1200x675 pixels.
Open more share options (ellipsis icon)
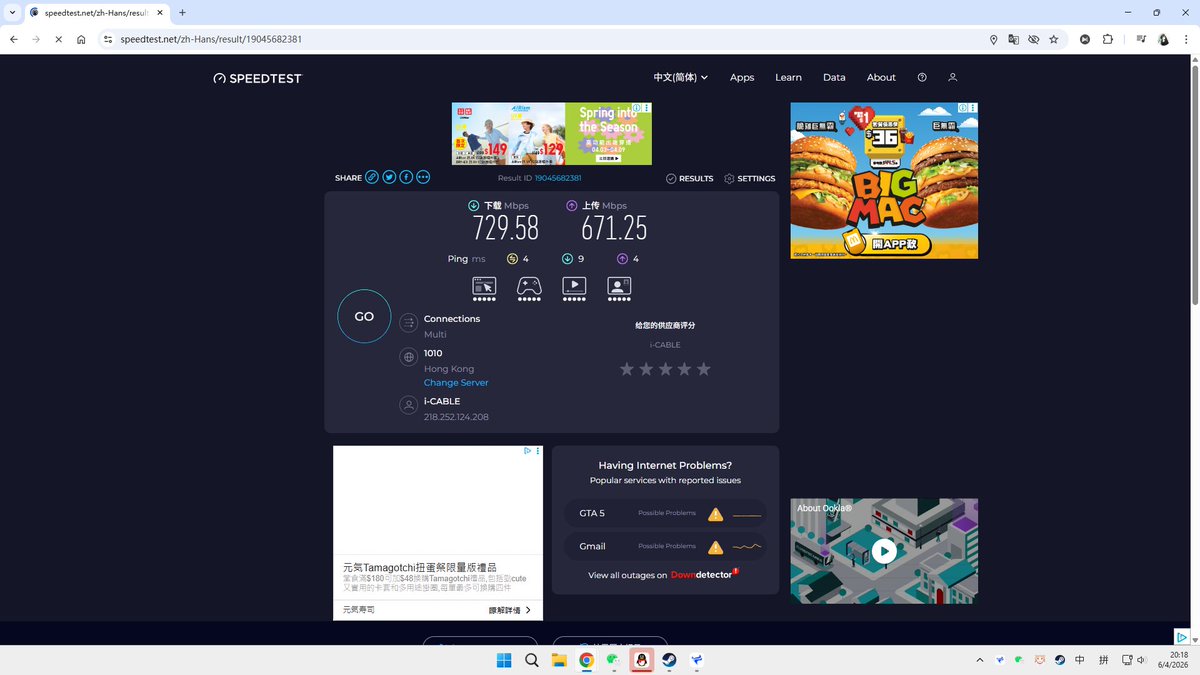(423, 177)
